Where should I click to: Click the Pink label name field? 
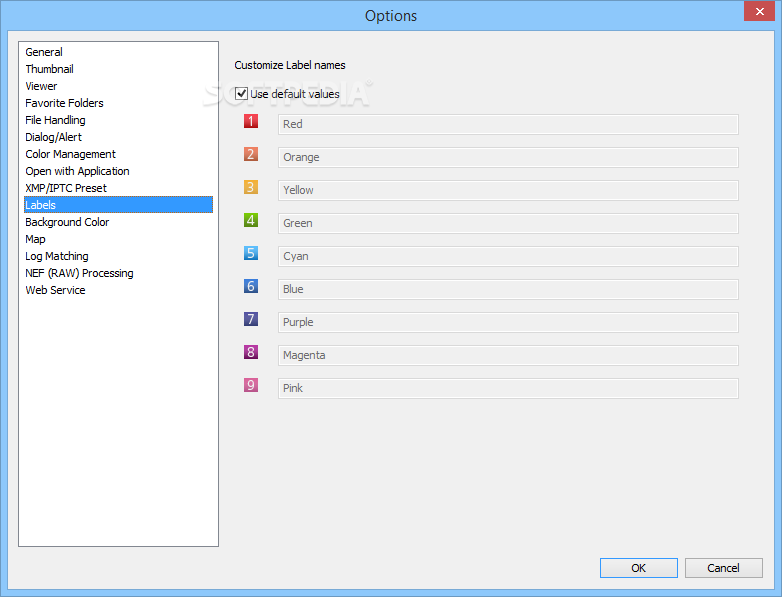[508, 388]
